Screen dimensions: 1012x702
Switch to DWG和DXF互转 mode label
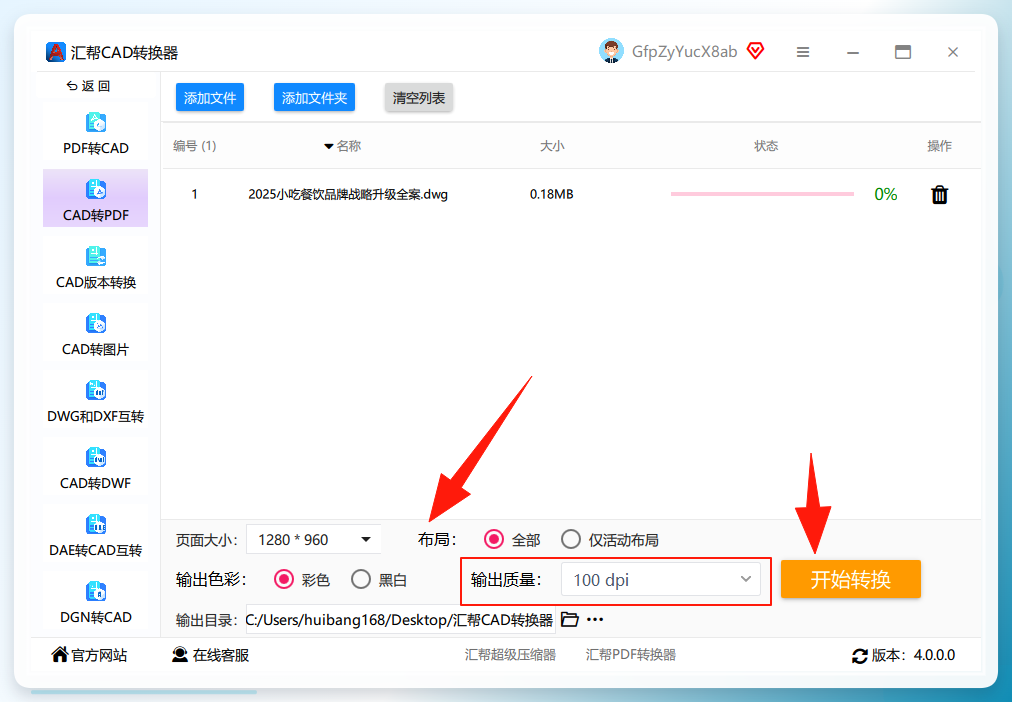[x=96, y=417]
